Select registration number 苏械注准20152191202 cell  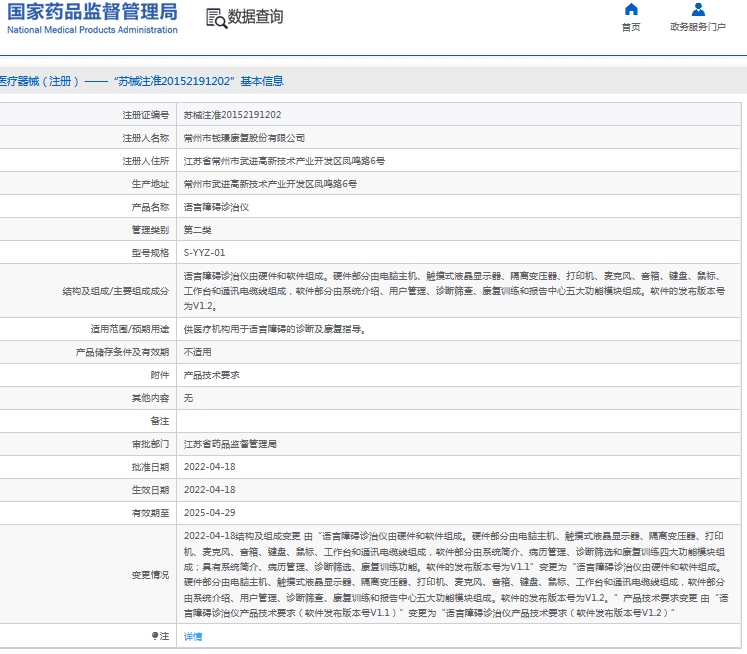click(x=232, y=115)
